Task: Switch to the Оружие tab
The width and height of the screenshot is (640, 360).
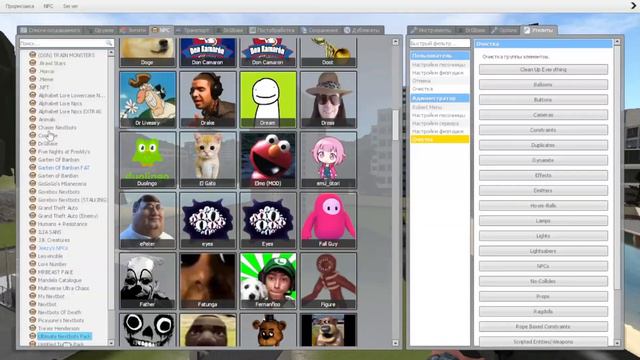Action: point(100,30)
